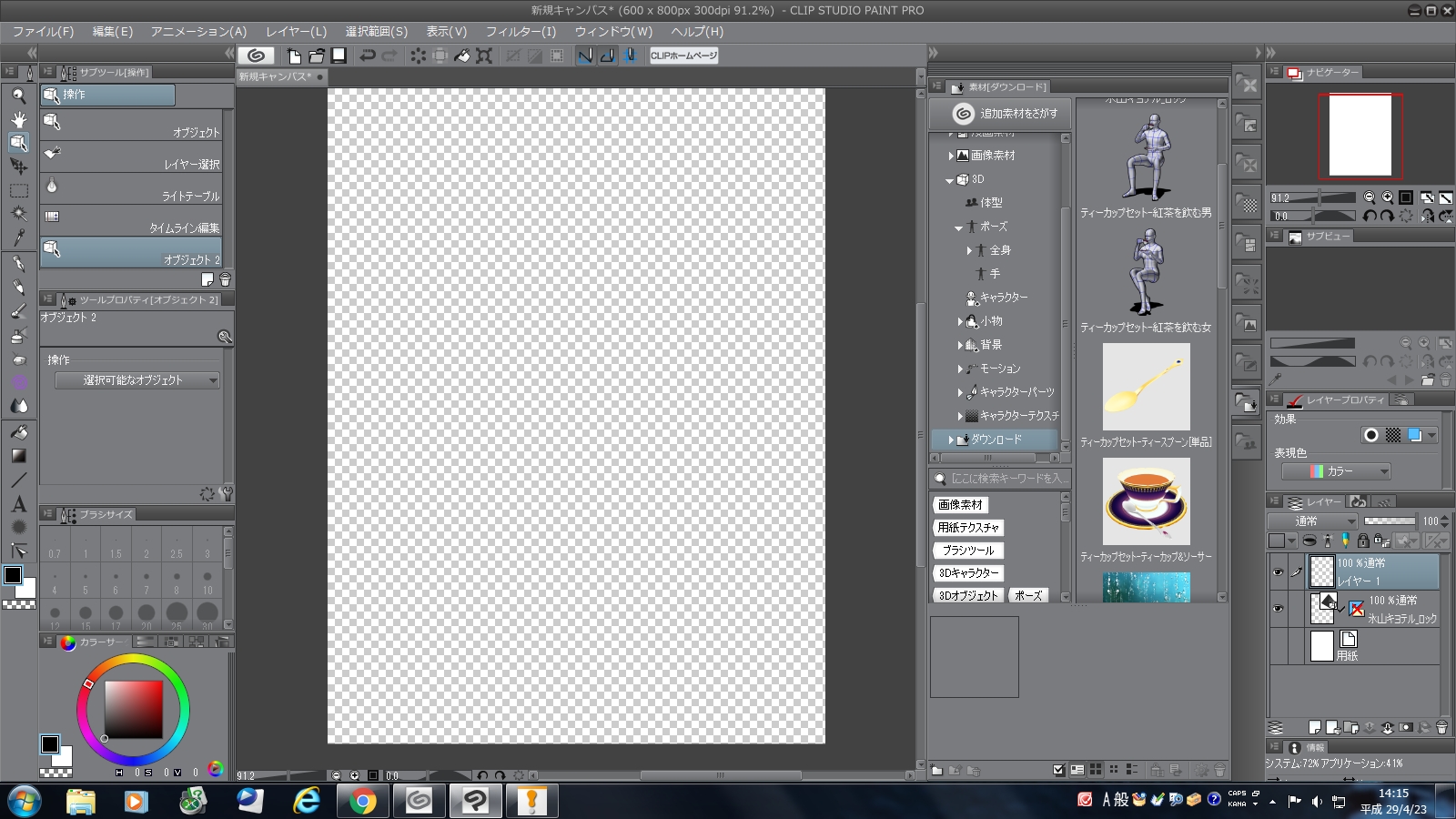
Task: Click the Save icon in command bar
Action: (339, 56)
